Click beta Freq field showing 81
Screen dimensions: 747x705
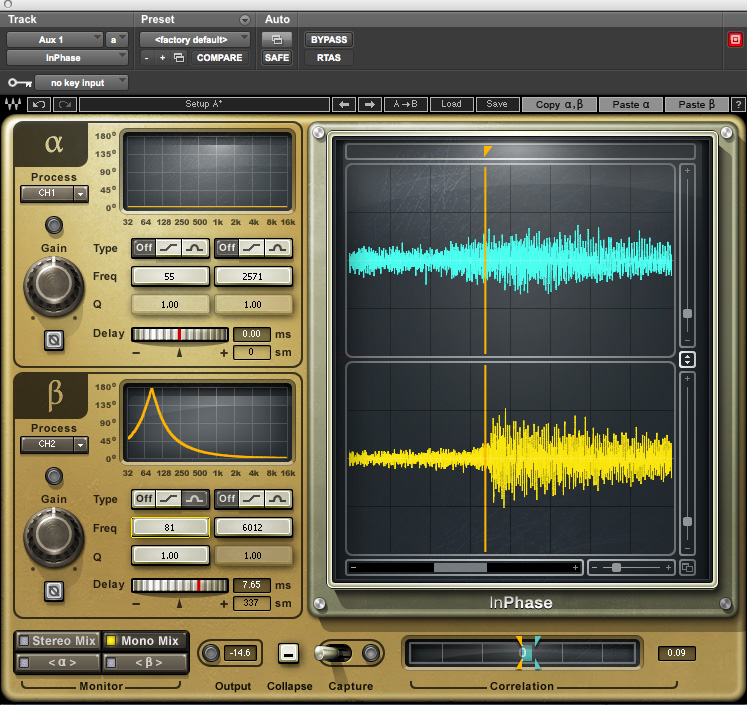click(x=170, y=527)
